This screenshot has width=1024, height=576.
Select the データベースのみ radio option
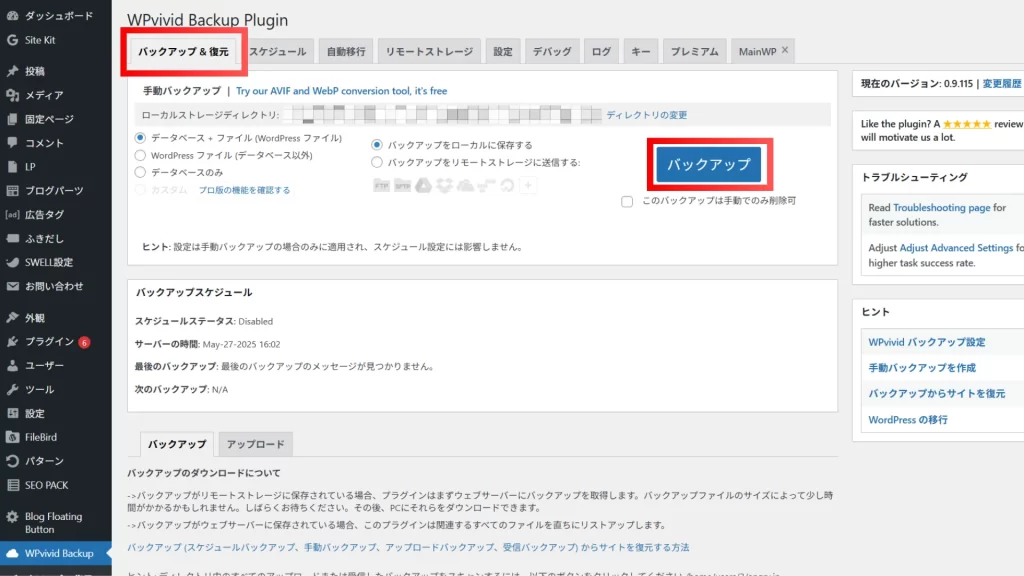pos(141,172)
